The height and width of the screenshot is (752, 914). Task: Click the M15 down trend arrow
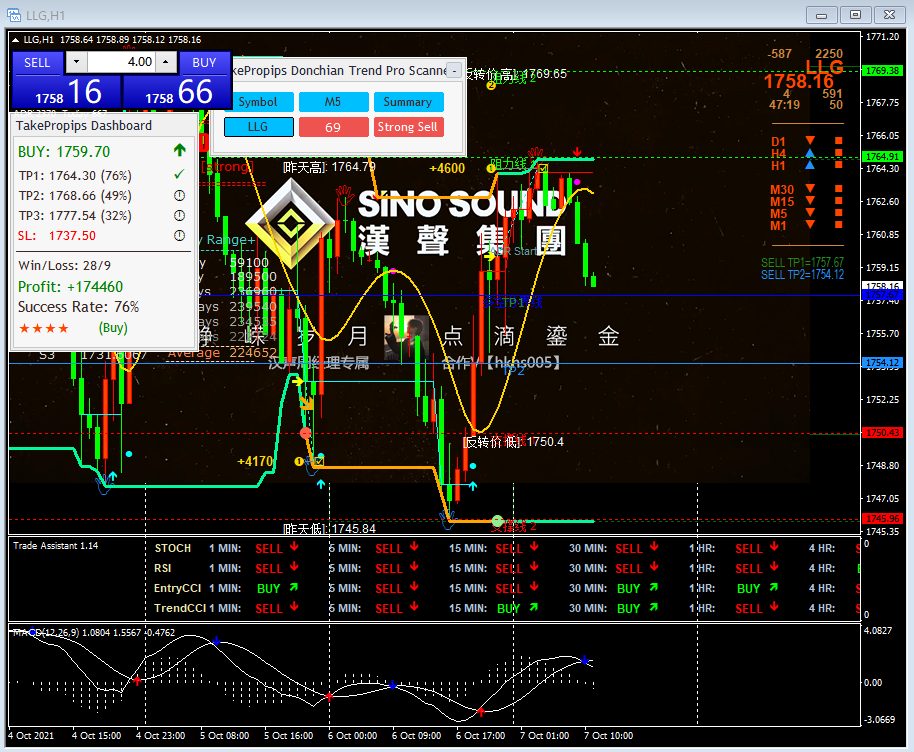810,201
